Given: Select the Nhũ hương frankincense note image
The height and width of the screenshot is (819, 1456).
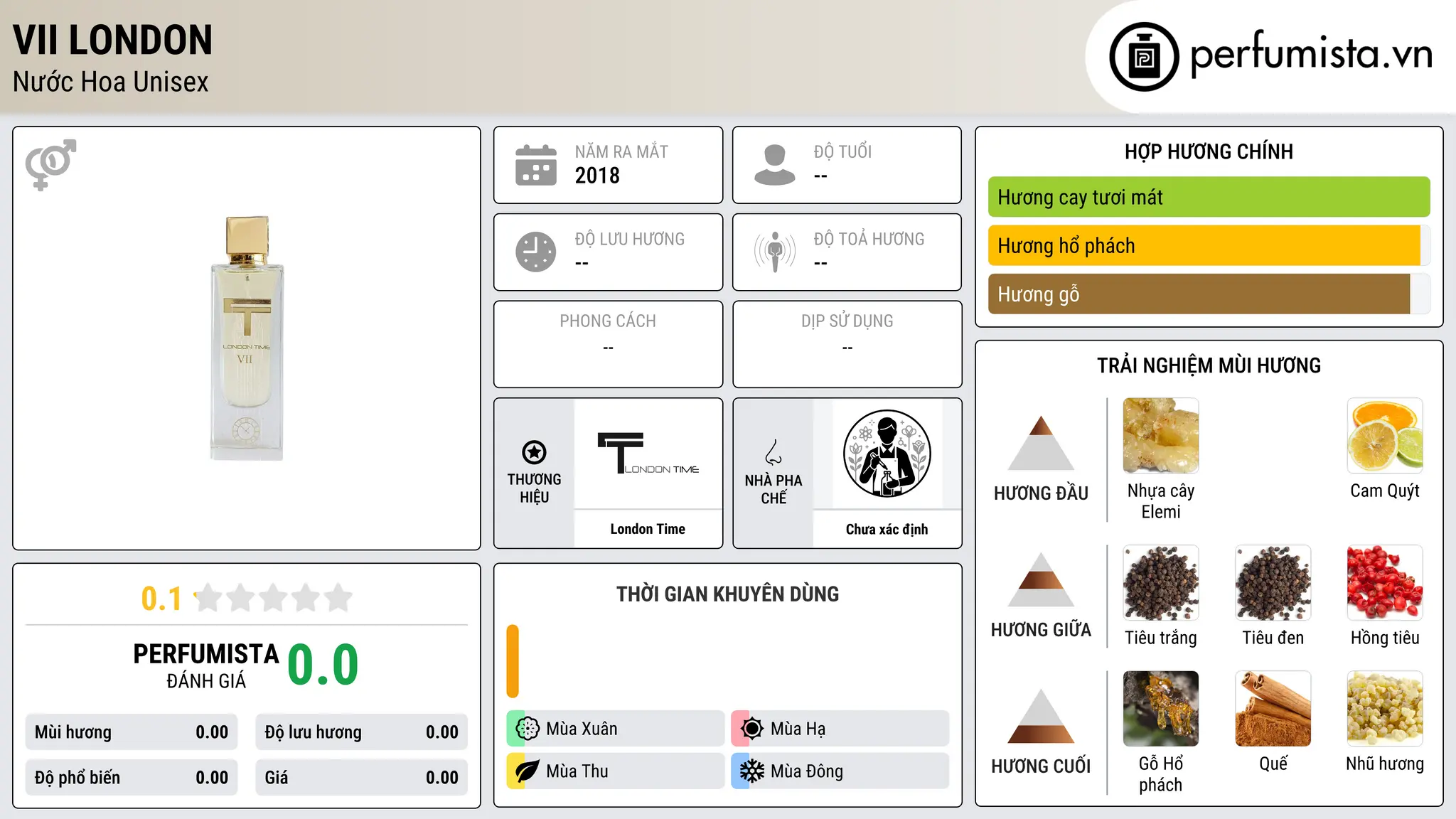Looking at the screenshot, I should tap(1385, 709).
